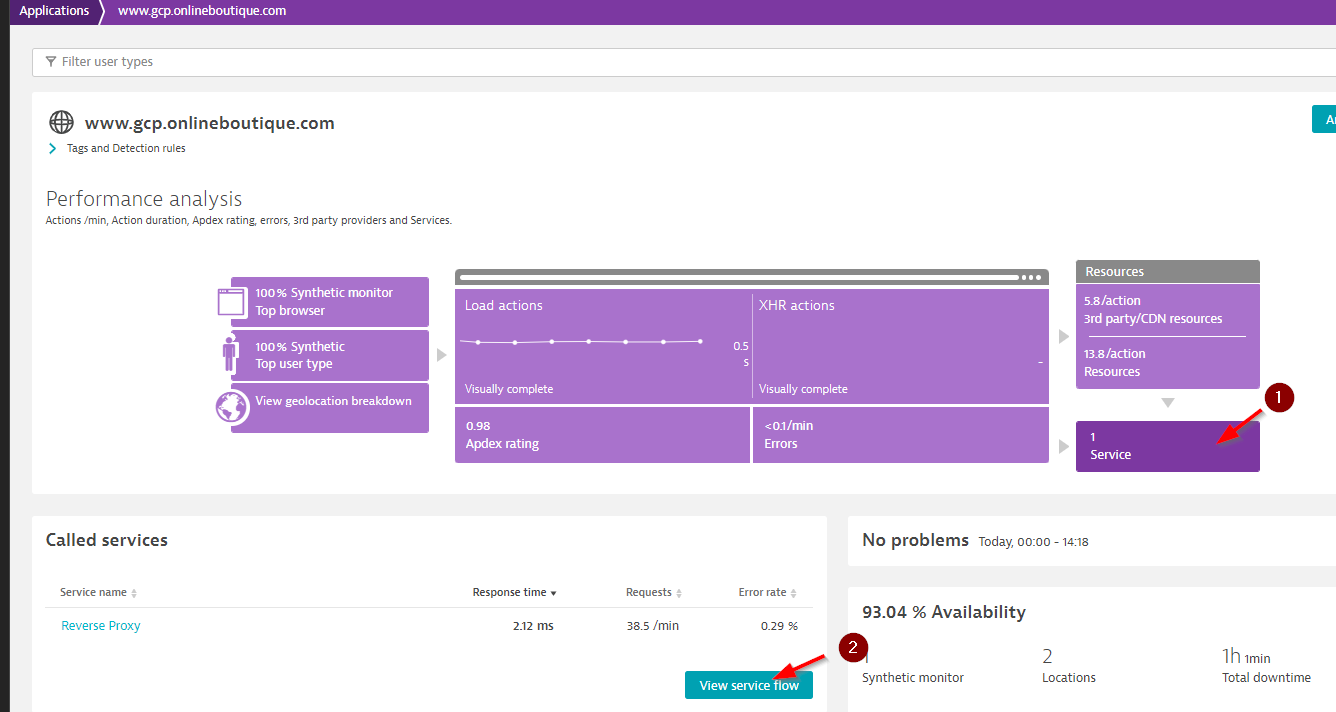Click the globe icon on geolocation breakdown tile
This screenshot has width=1336, height=712.
click(x=231, y=408)
